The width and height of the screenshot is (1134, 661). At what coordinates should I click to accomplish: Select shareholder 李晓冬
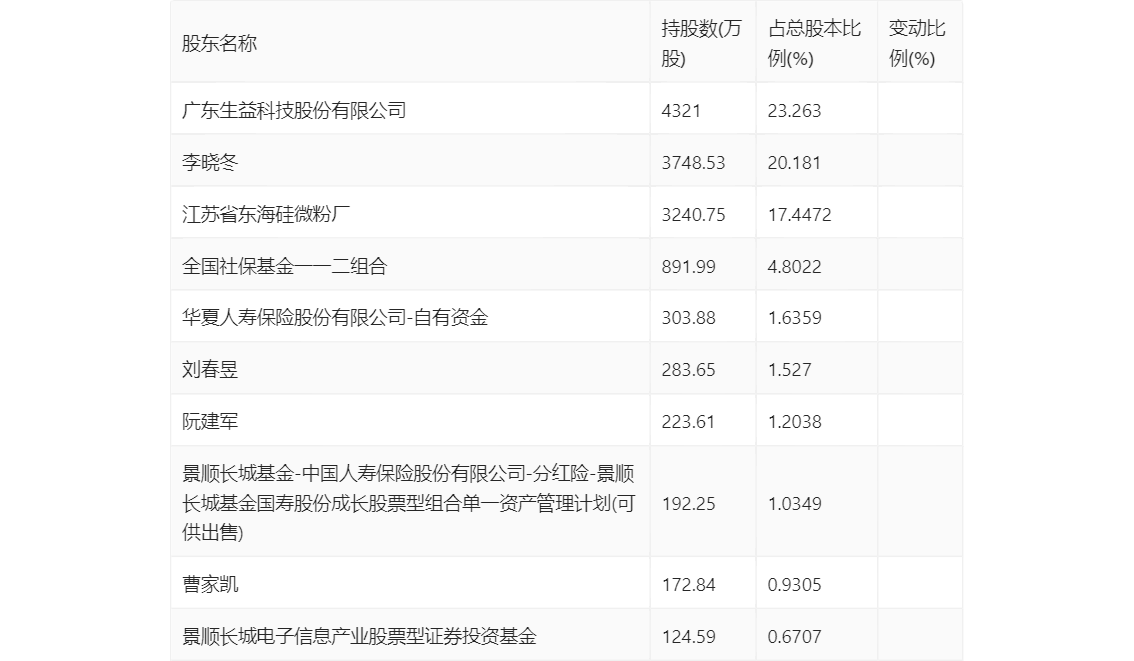click(210, 162)
